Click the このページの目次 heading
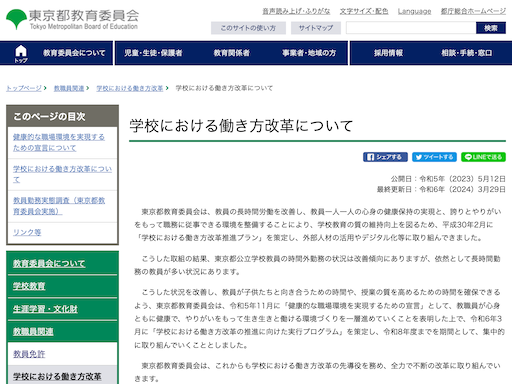The image size is (512, 384). click(x=49, y=116)
